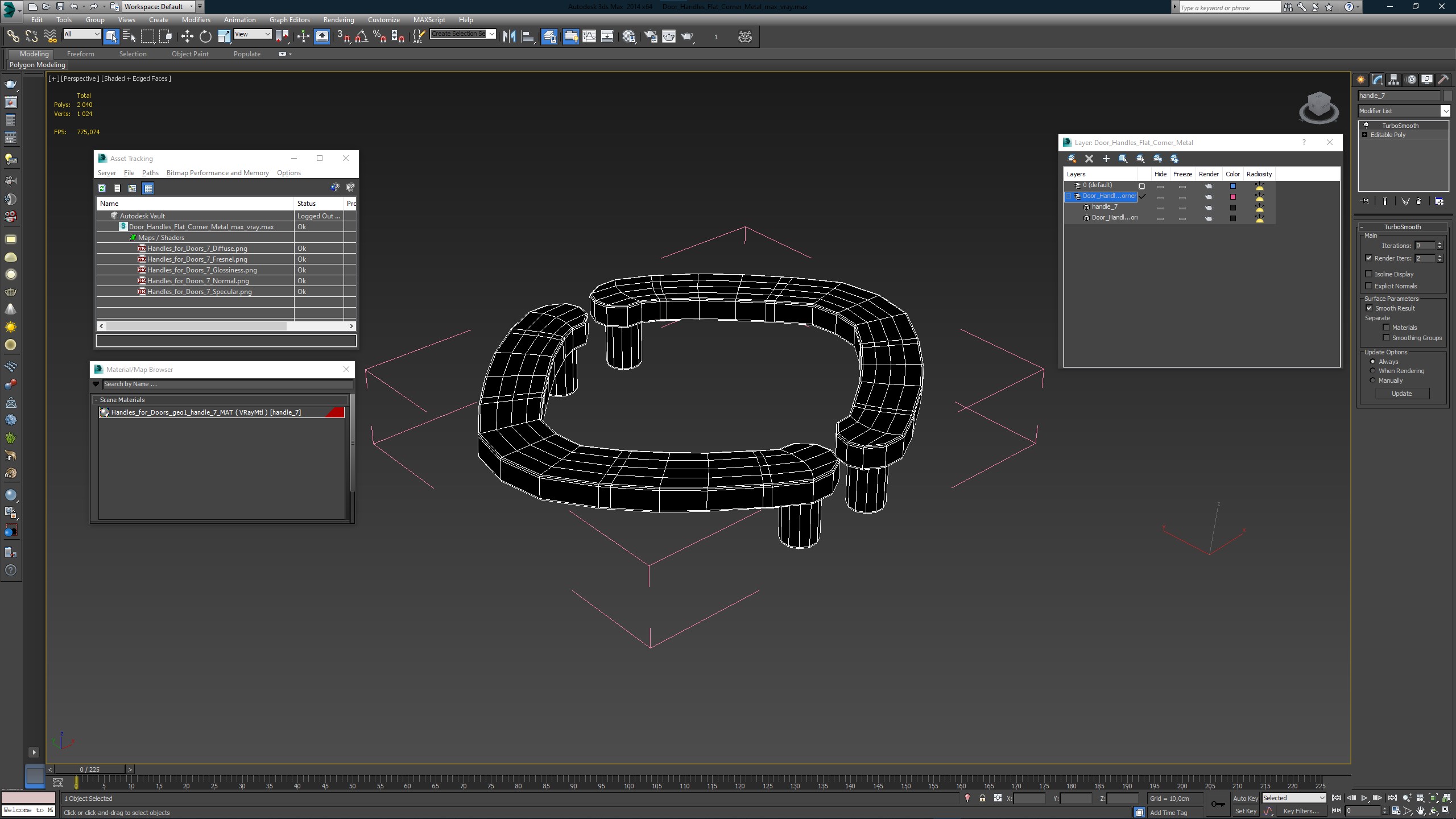1456x819 pixels.
Task: Open the key mode Selected dropdown
Action: (x=1294, y=799)
